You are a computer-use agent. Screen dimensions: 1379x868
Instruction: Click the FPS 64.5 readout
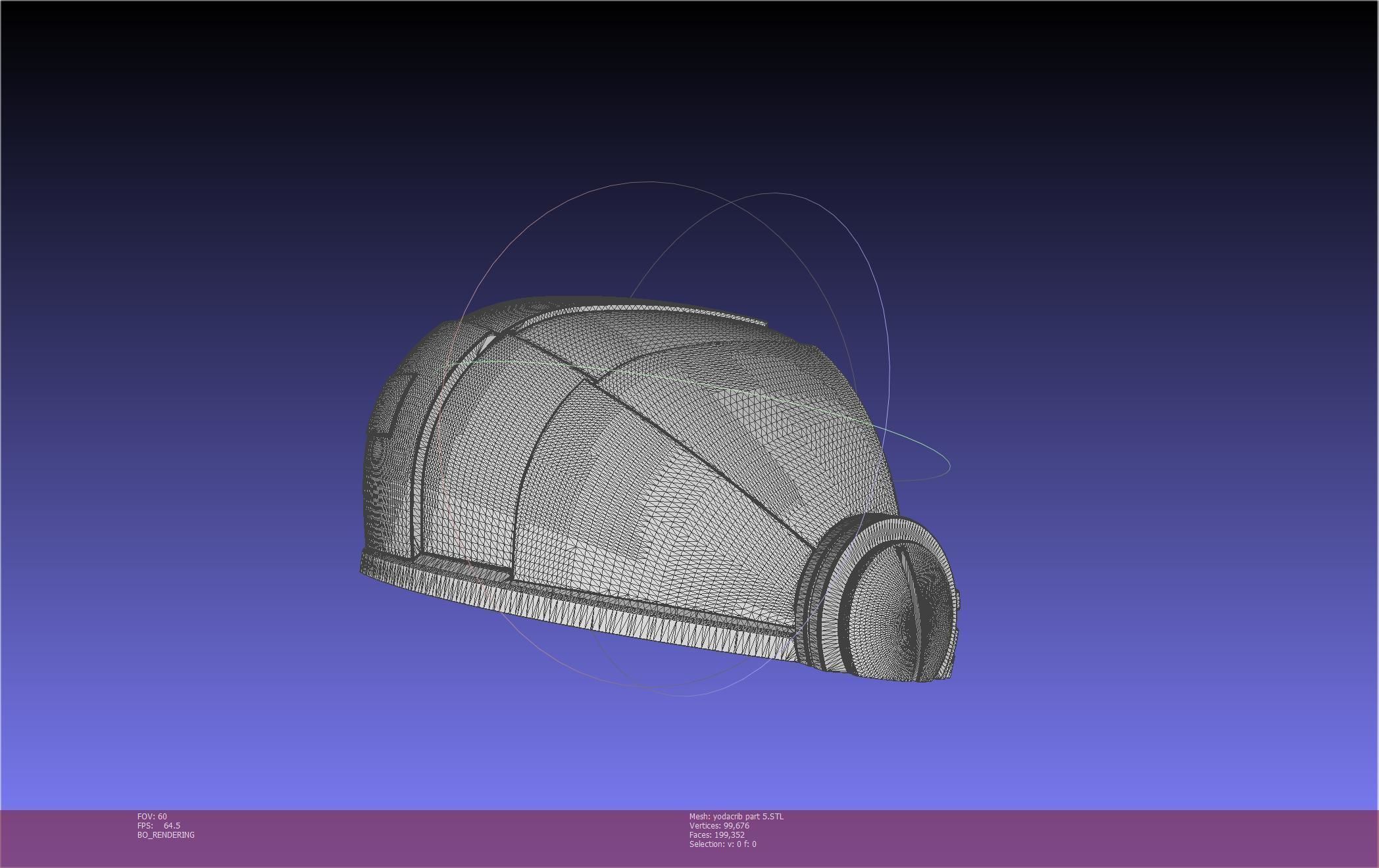point(159,825)
